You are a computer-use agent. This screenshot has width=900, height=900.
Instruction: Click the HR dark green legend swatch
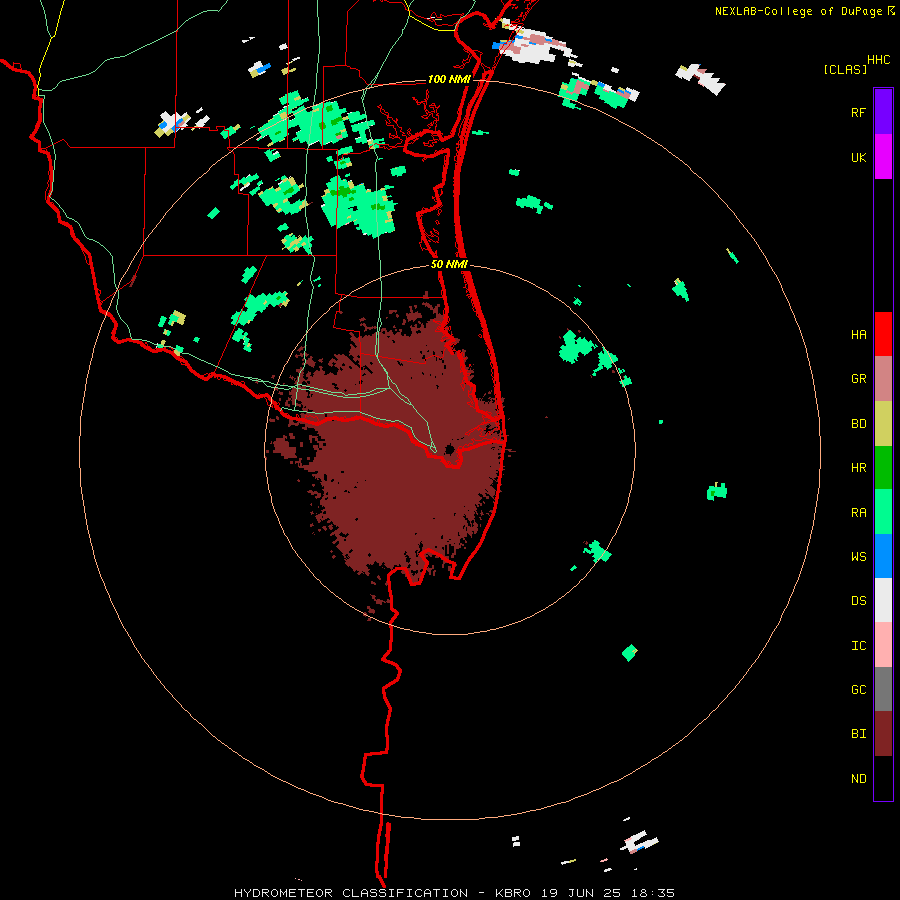883,468
